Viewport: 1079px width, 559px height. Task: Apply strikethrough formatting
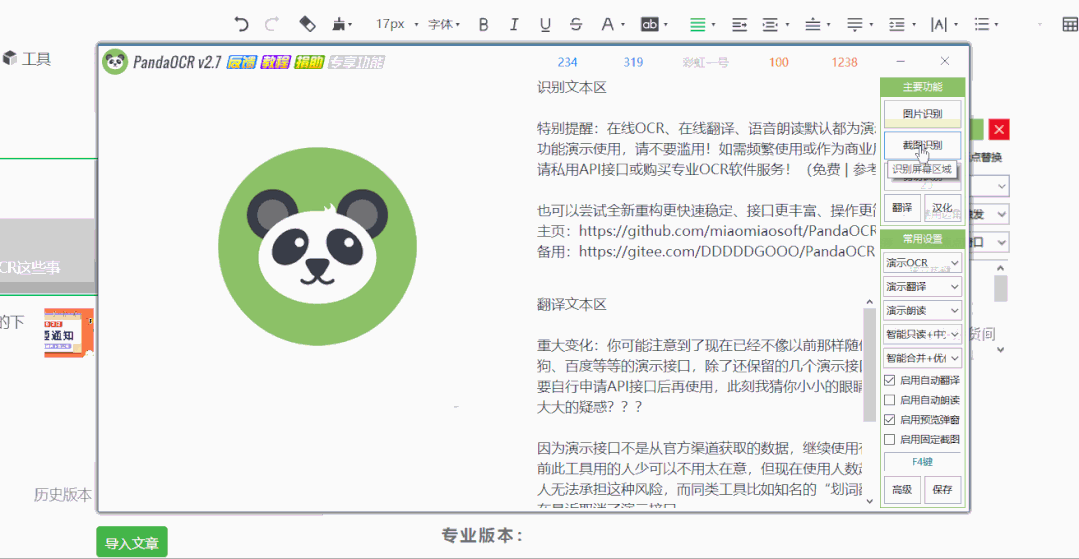(575, 24)
